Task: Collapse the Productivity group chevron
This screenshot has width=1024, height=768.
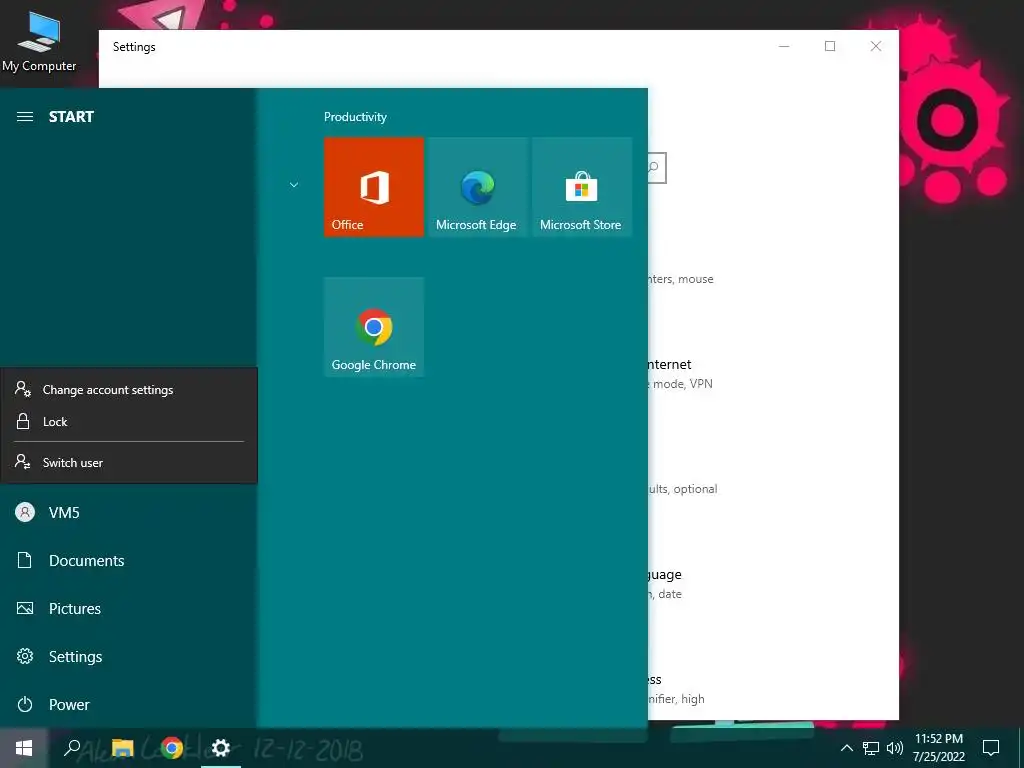Action: pos(294,185)
